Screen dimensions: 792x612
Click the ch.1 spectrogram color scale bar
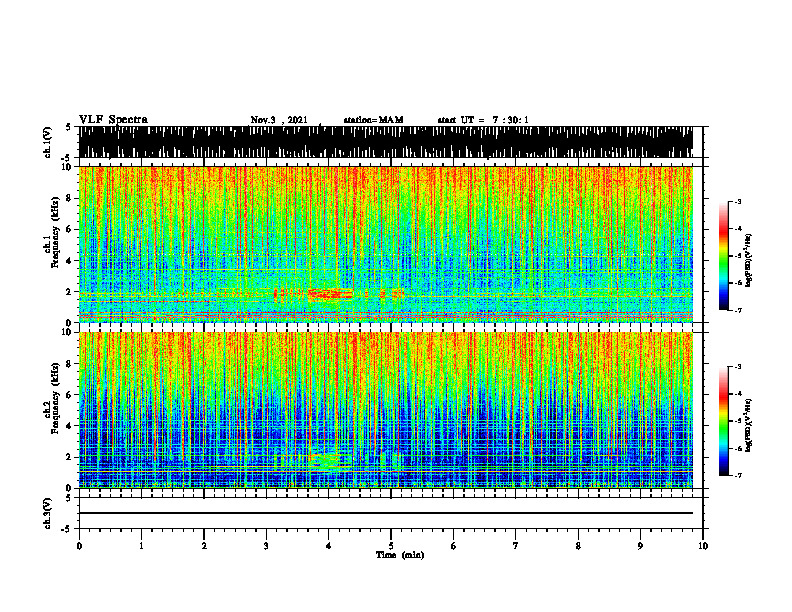coord(723,256)
